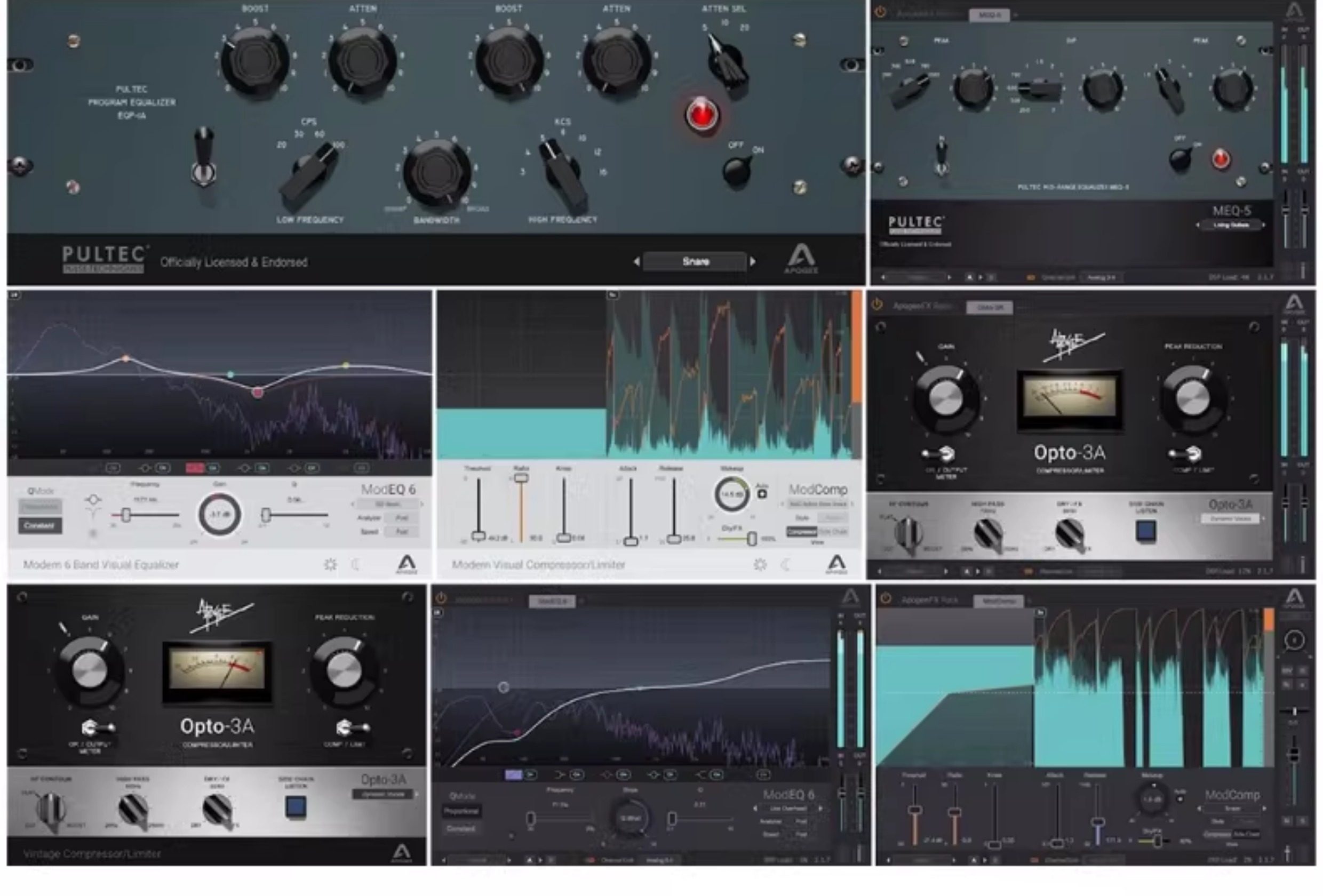Open the preset selector under the MEQ-5 title

click(x=1231, y=225)
